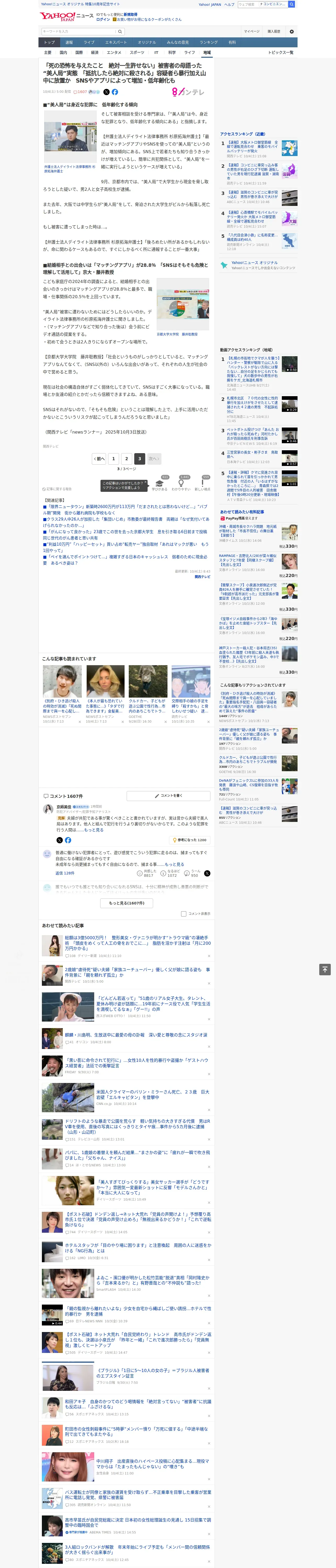The image size is (336, 1568).
Task: Go to previous page with 前へ
Action: click(99, 458)
